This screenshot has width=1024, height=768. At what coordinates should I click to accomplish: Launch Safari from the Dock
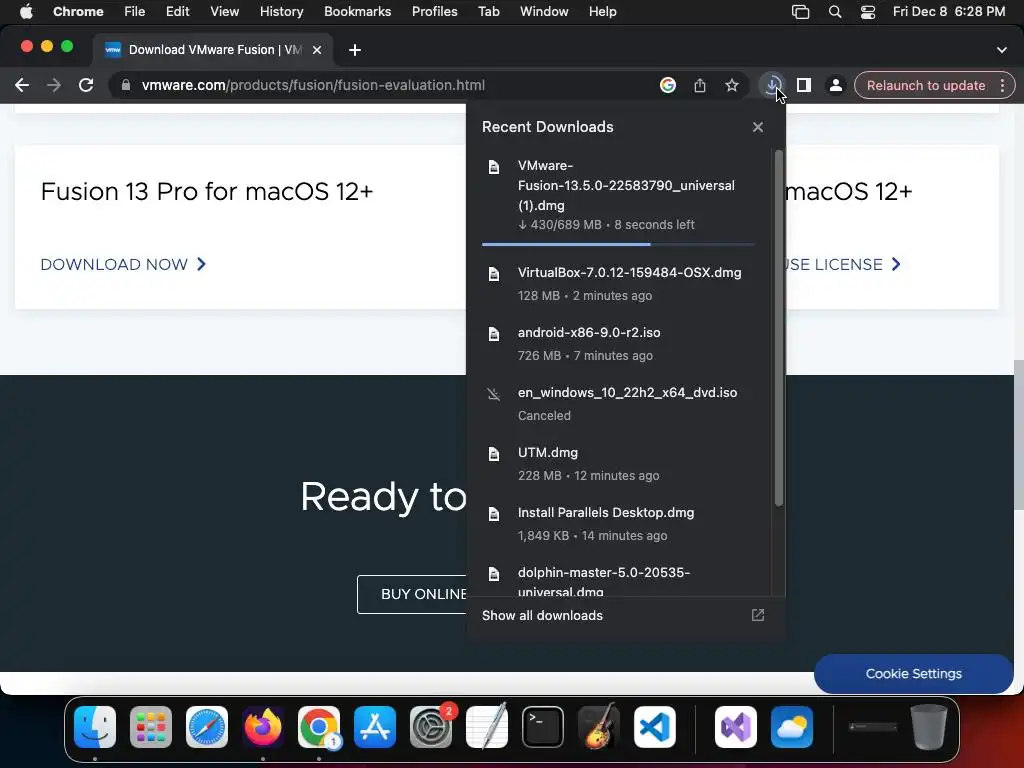click(207, 727)
